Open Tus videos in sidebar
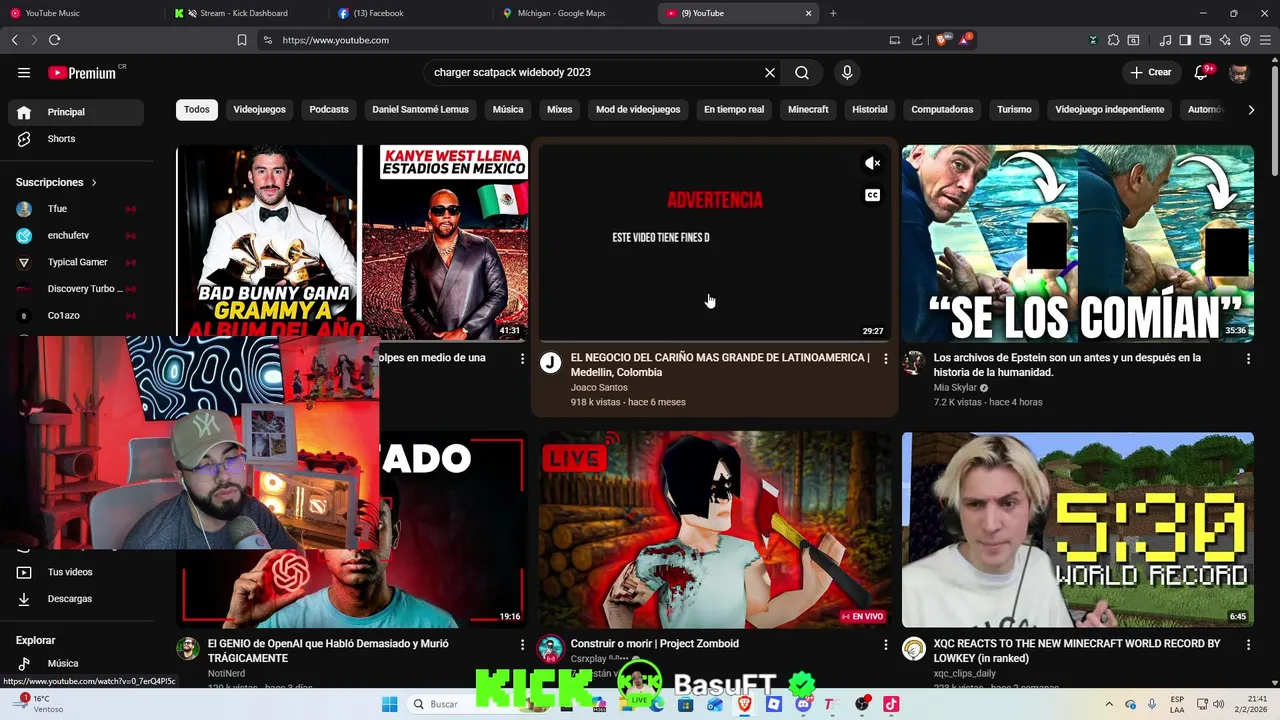This screenshot has width=1280, height=720. tap(76, 572)
